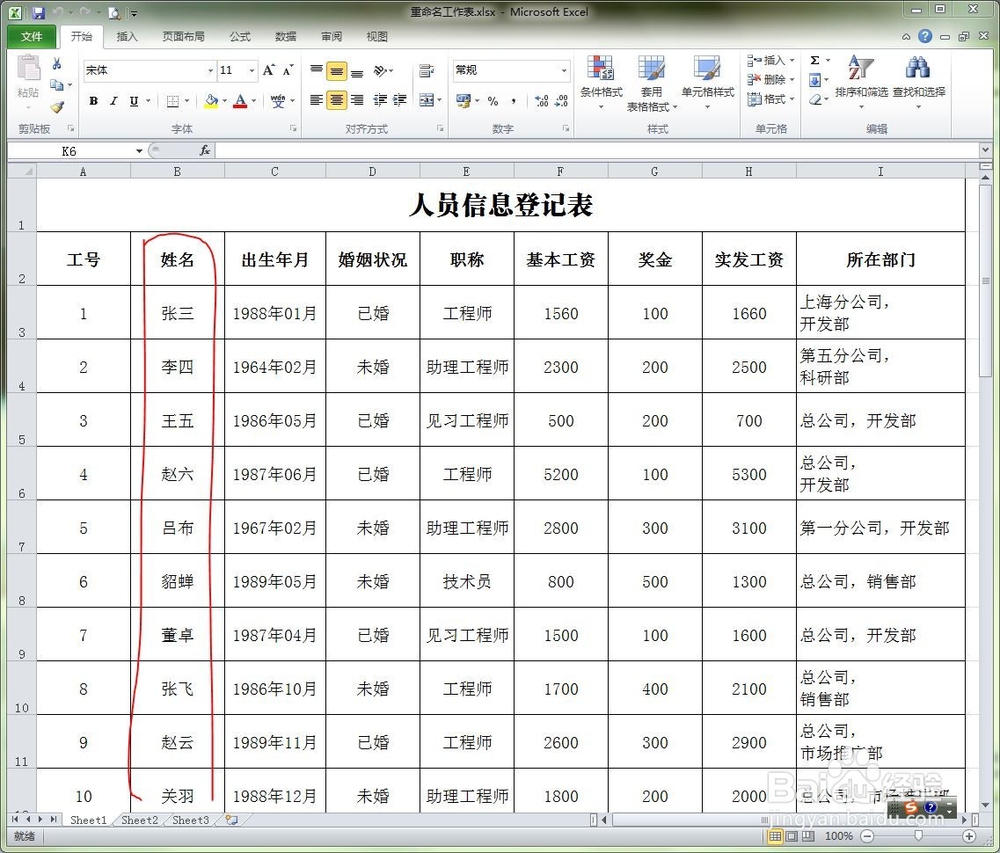Click the accounting currency format icon
This screenshot has height=853, width=1000.
pyautogui.click(x=463, y=101)
